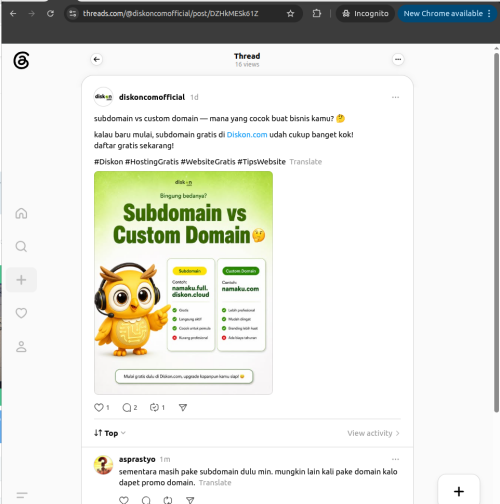Open the More menu at sidebar bottom
The image size is (500, 504).
tap(22, 495)
